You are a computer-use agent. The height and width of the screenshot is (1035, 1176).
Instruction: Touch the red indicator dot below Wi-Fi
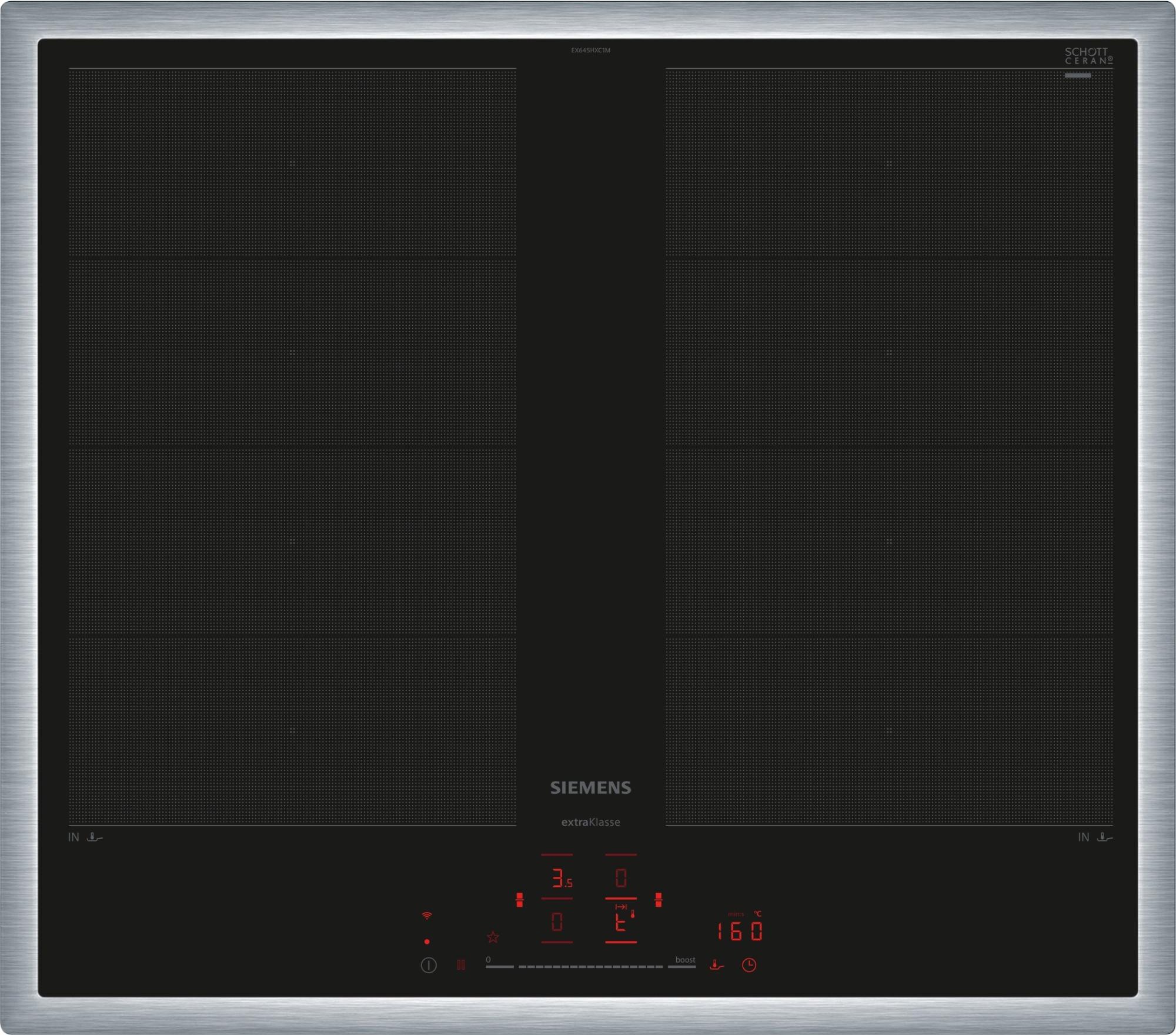[x=427, y=941]
